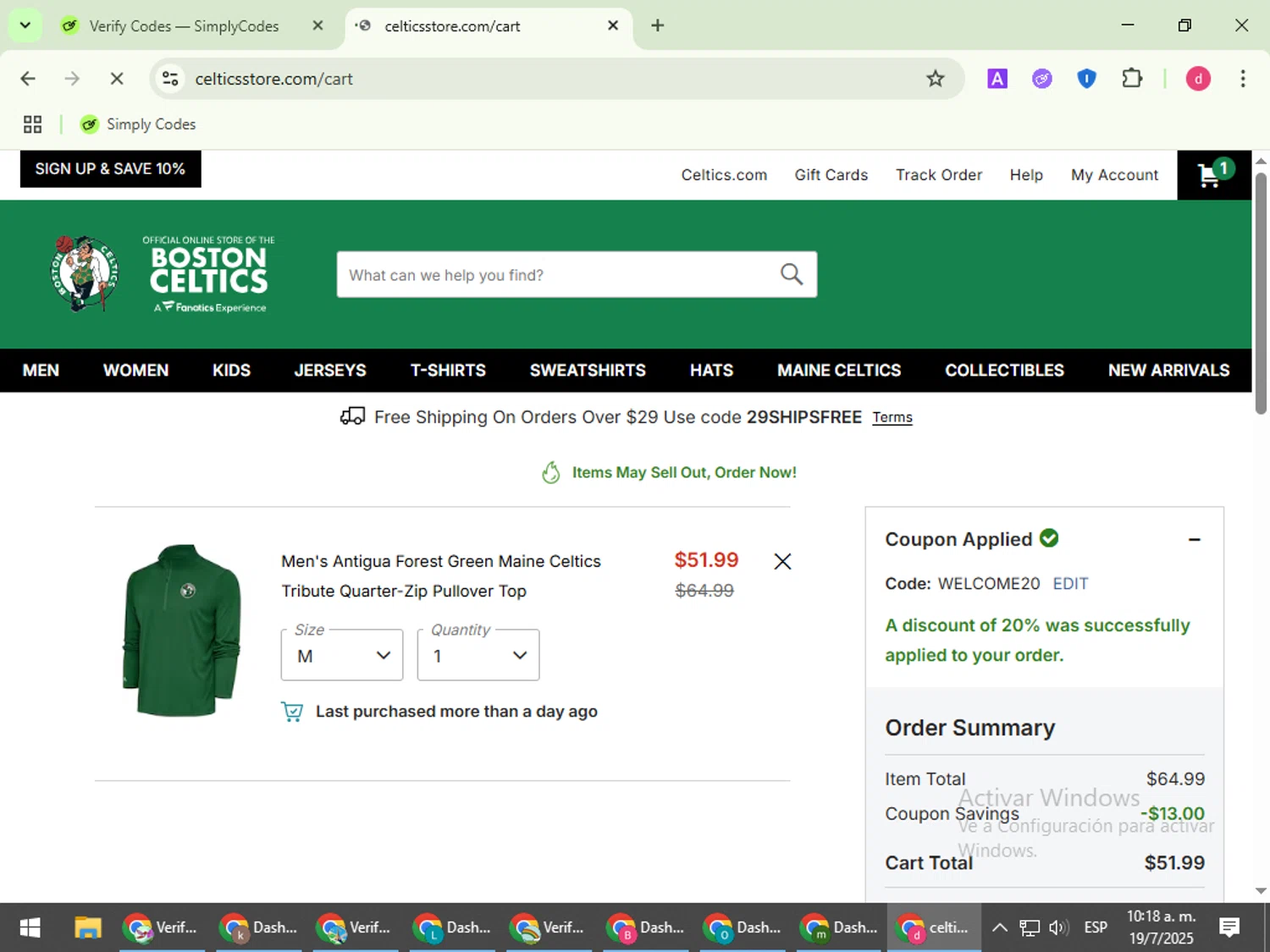Click the $51.99 sale price text
Viewport: 1270px width, 952px height.
pos(706,560)
